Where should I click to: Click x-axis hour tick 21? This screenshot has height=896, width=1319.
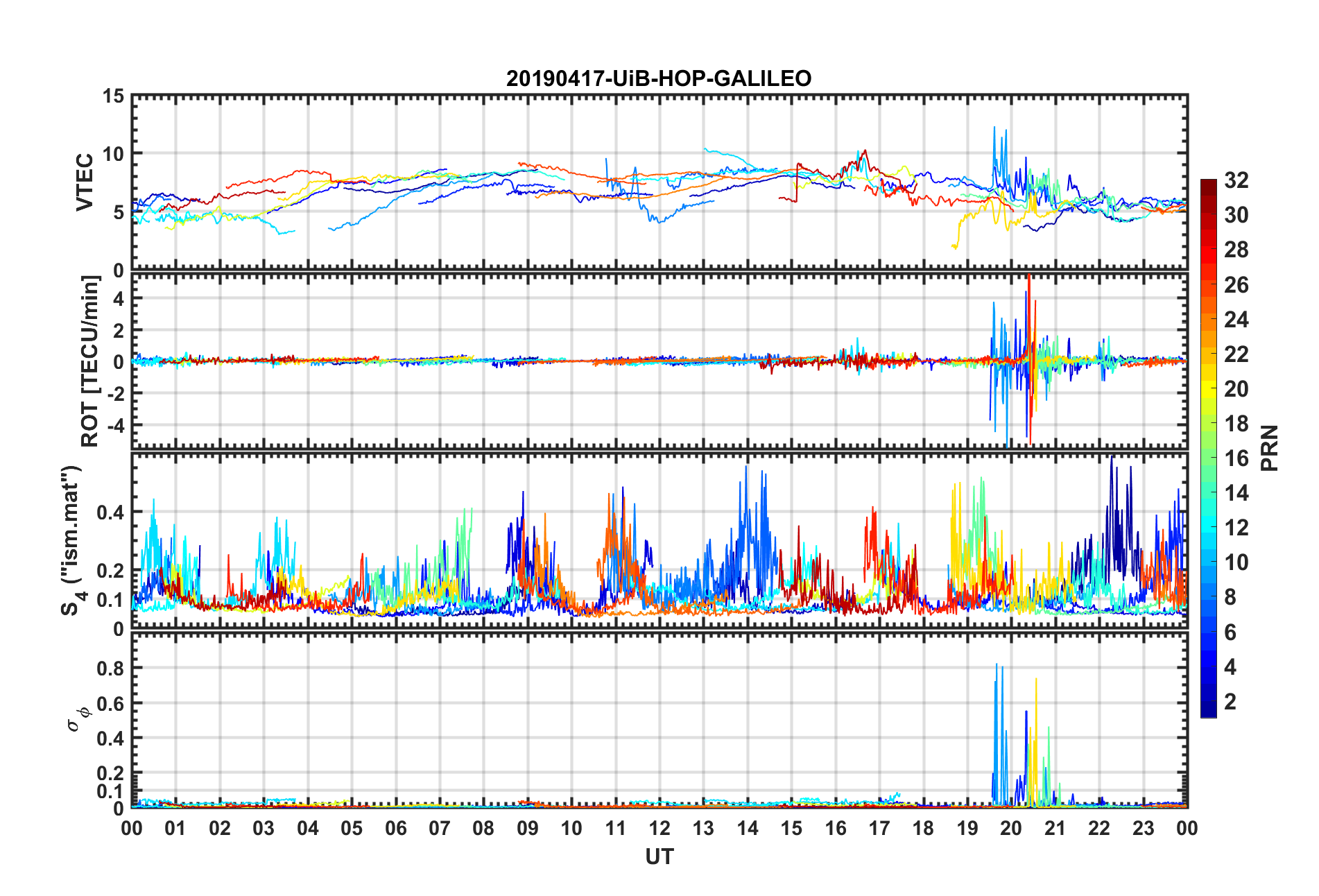coord(1055,828)
